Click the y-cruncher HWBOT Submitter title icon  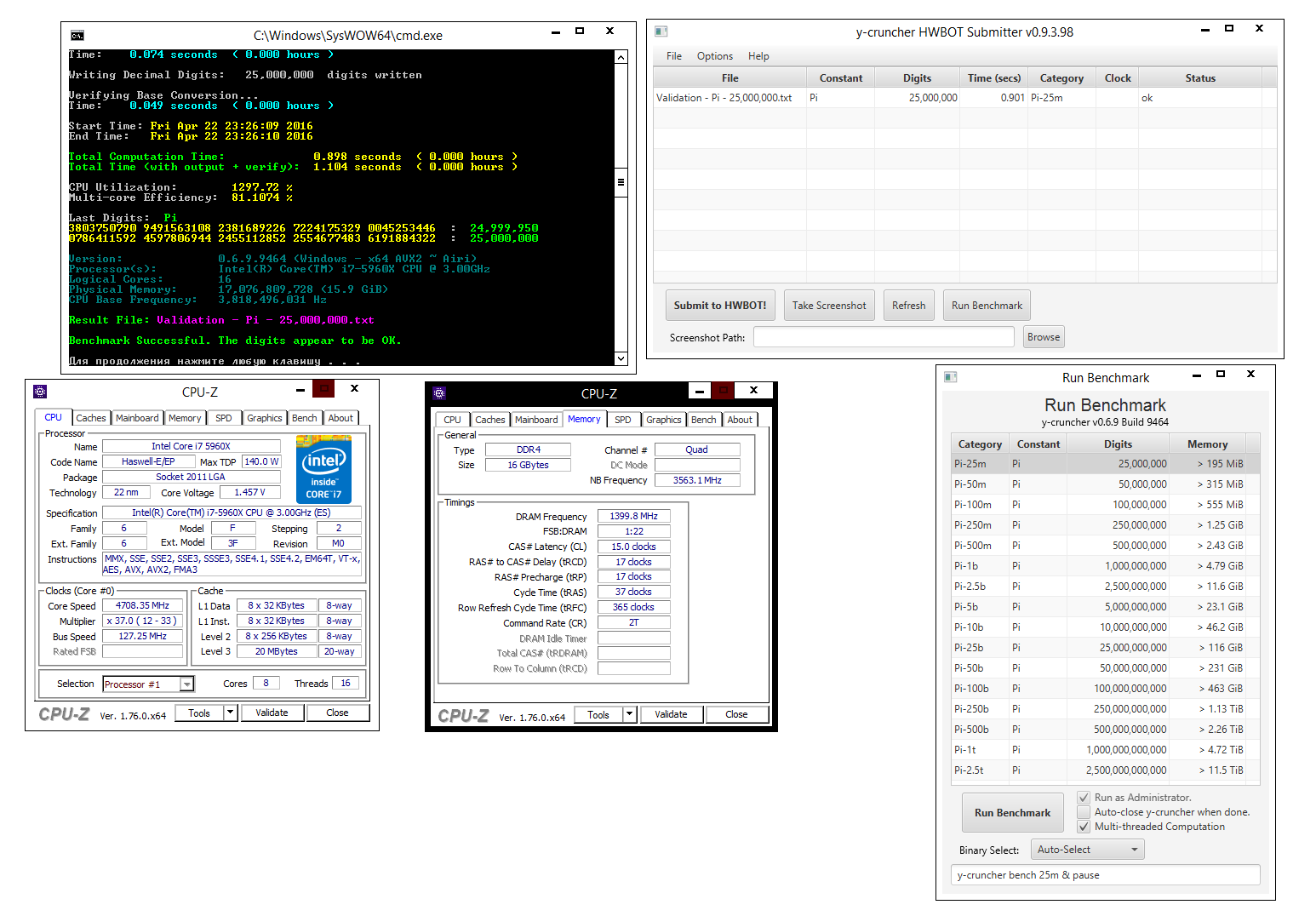point(661,31)
